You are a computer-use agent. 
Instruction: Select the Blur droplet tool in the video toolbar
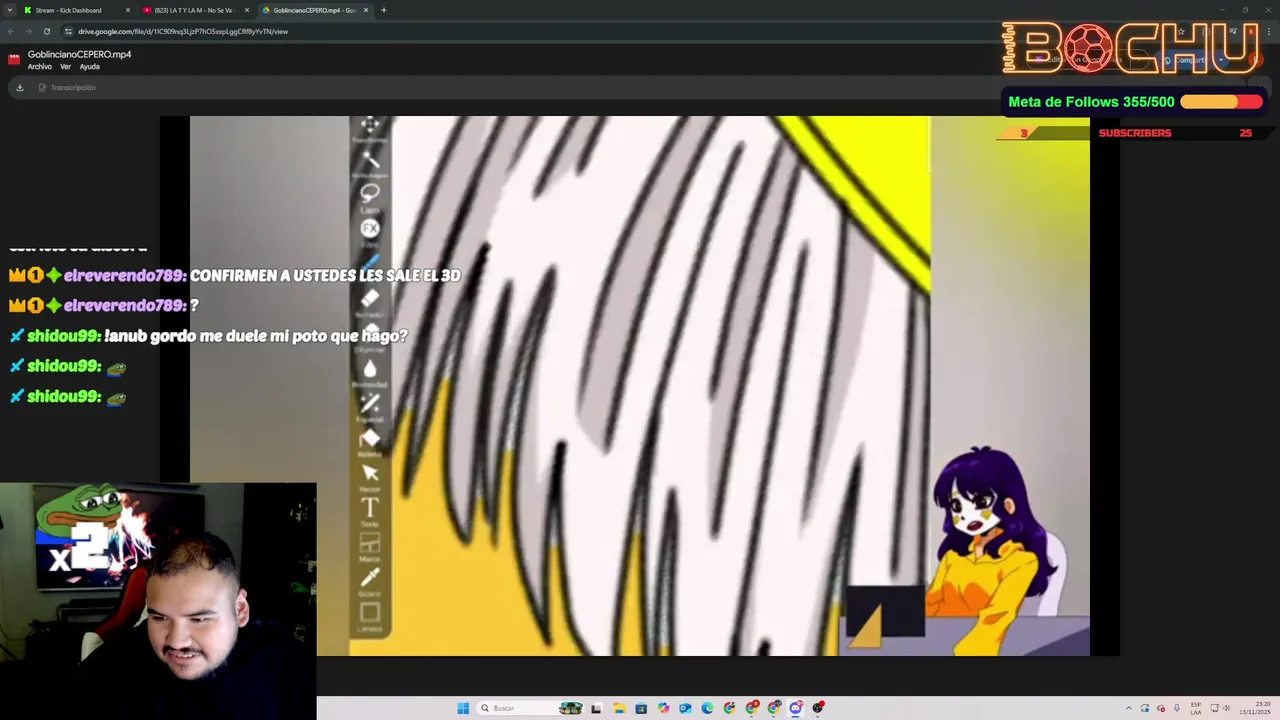click(x=370, y=370)
